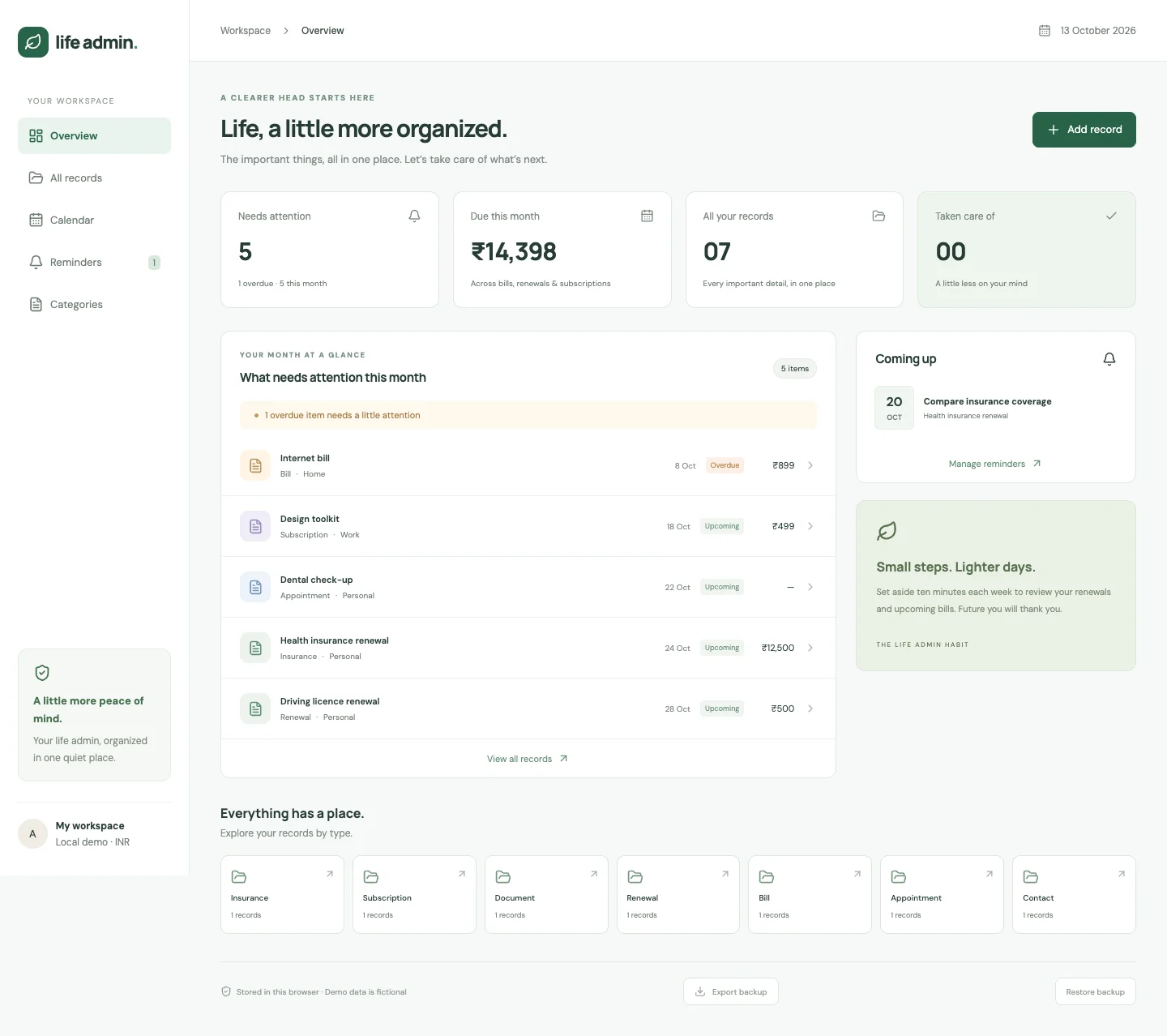1167x1036 pixels.
Task: Click the Export backup button
Action: [731, 991]
